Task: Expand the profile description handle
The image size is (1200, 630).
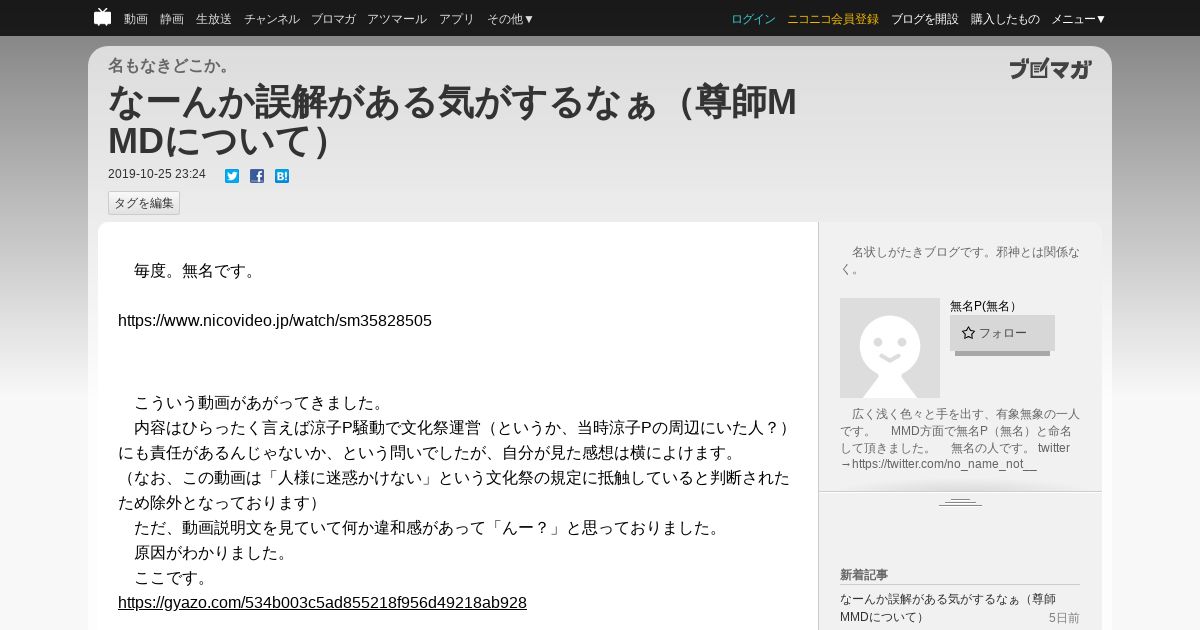Action: click(960, 502)
